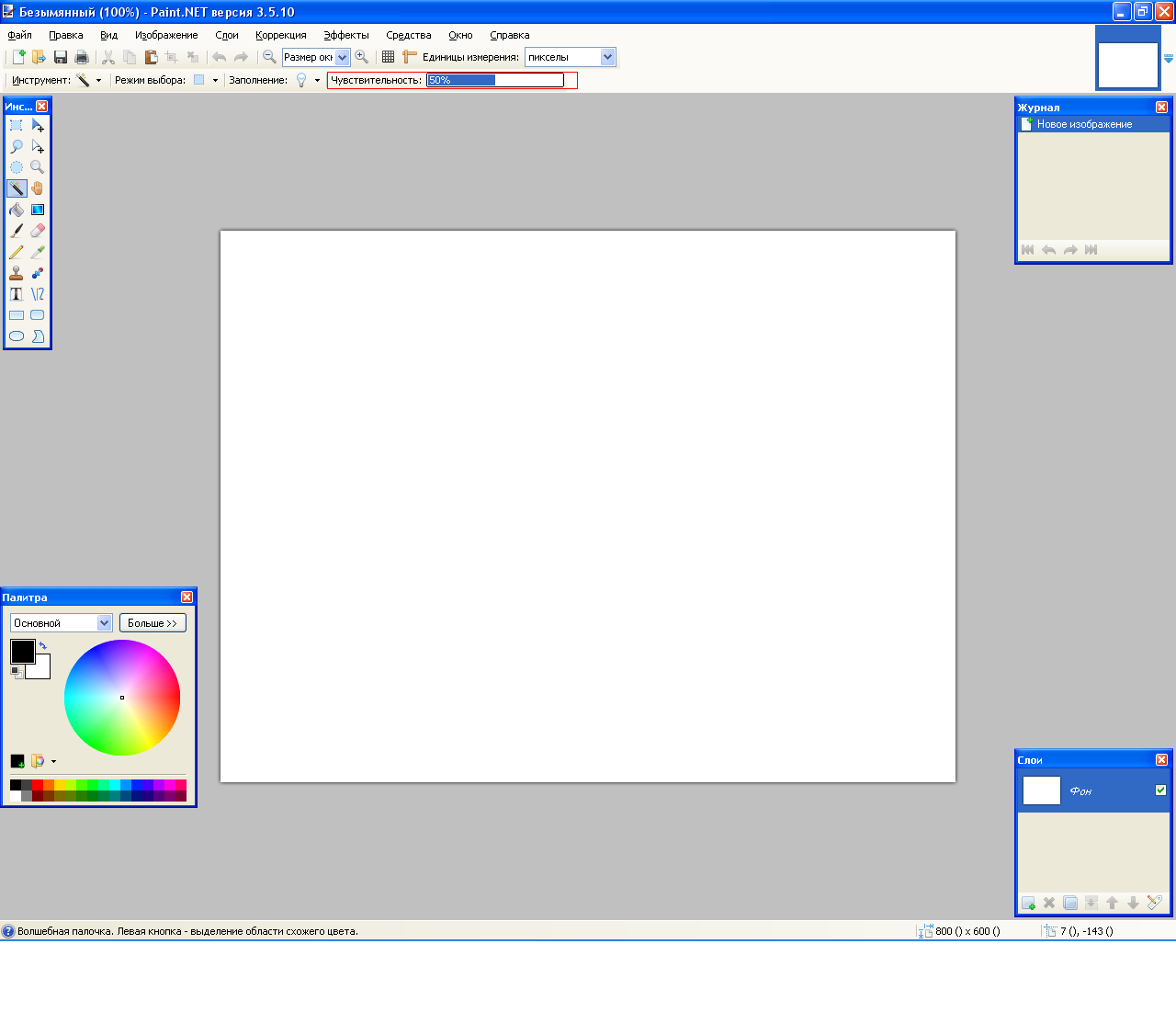This screenshot has height=1035, width=1176.
Task: Toggle the rulers display
Action: click(x=410, y=57)
